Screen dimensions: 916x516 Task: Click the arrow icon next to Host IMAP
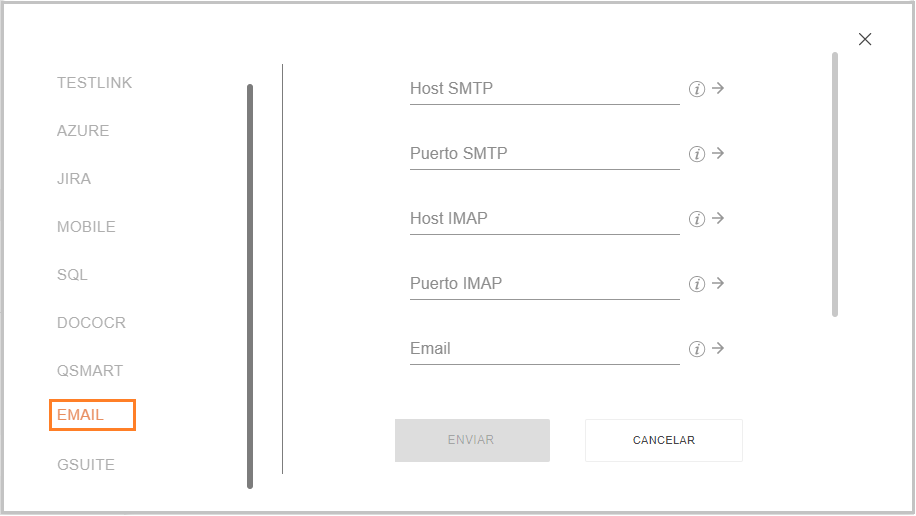click(718, 218)
